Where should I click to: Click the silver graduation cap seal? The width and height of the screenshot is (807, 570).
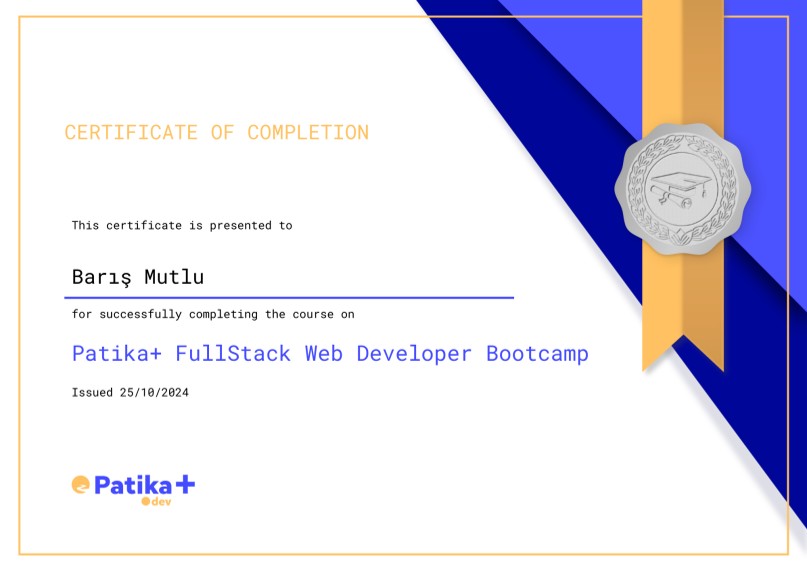pos(682,189)
